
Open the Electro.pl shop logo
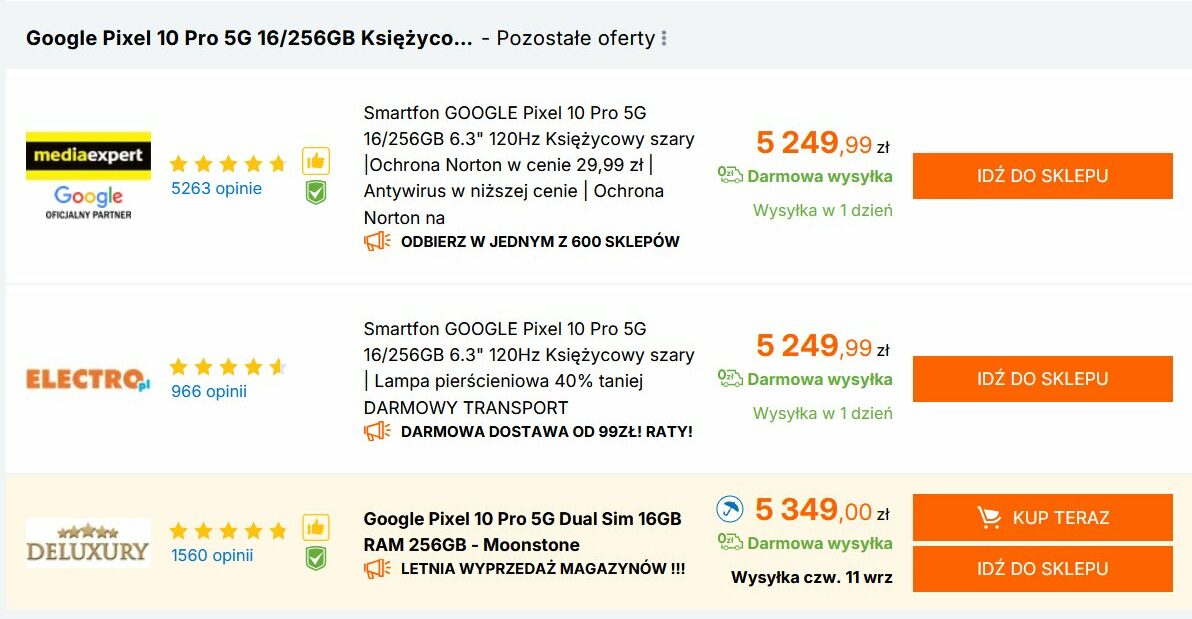point(88,380)
